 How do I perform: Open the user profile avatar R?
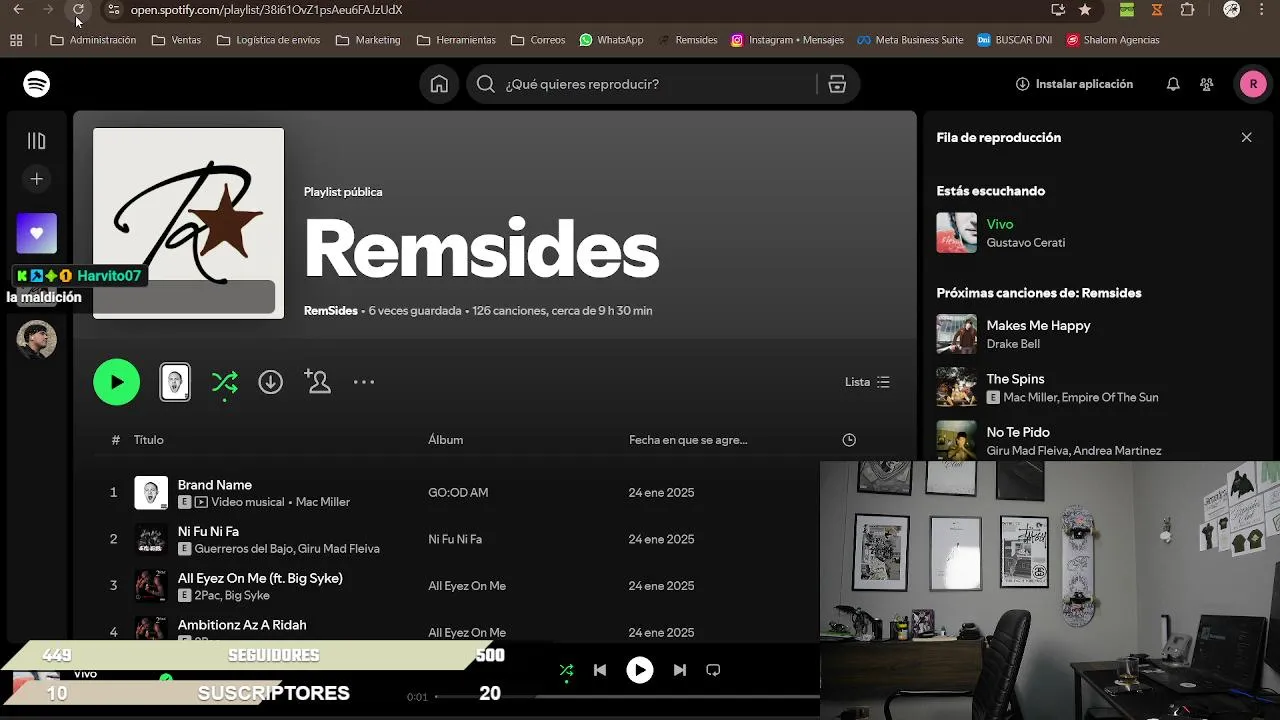pyautogui.click(x=1253, y=84)
